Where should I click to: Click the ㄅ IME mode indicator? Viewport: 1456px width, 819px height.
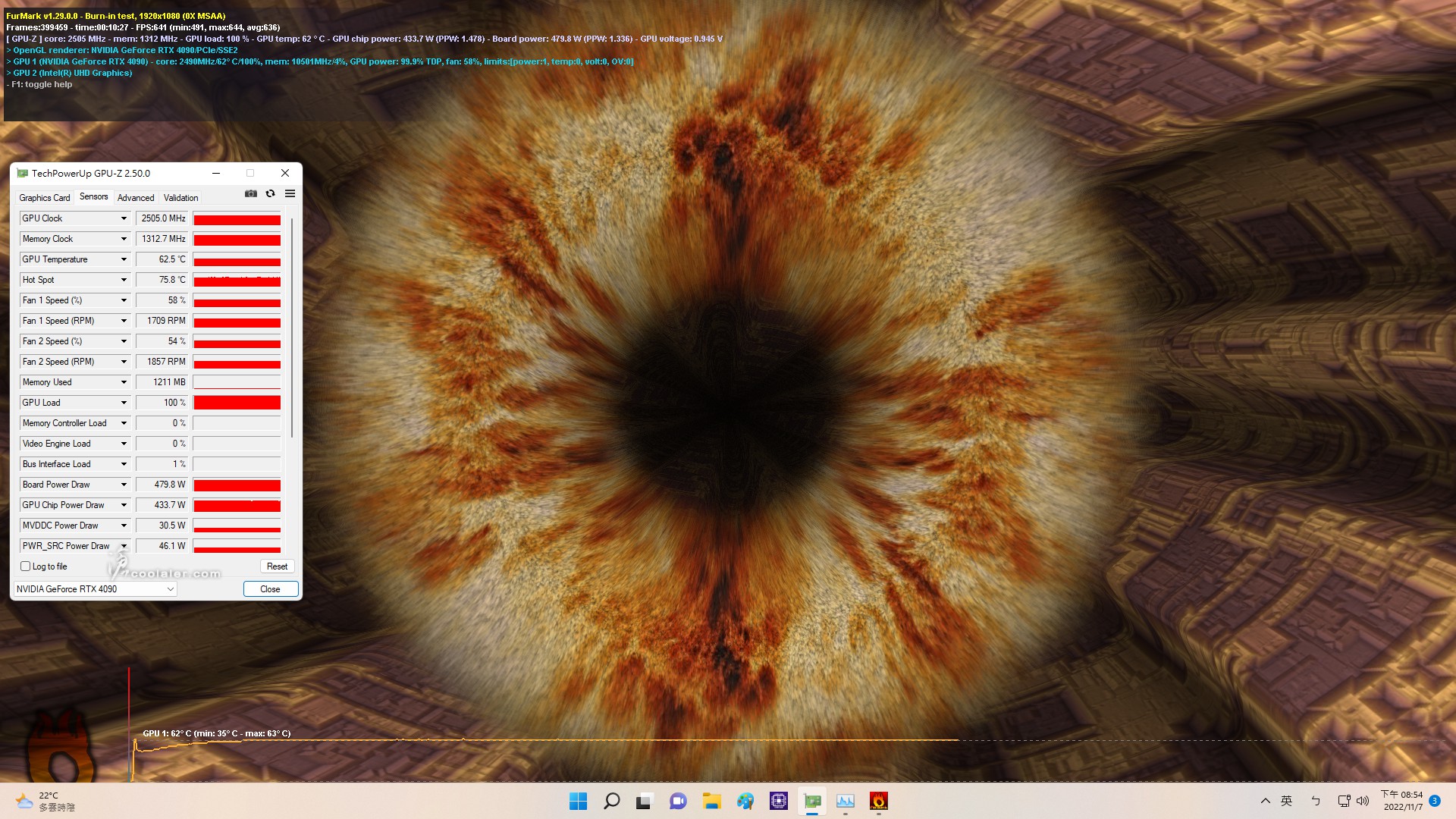click(1316, 801)
